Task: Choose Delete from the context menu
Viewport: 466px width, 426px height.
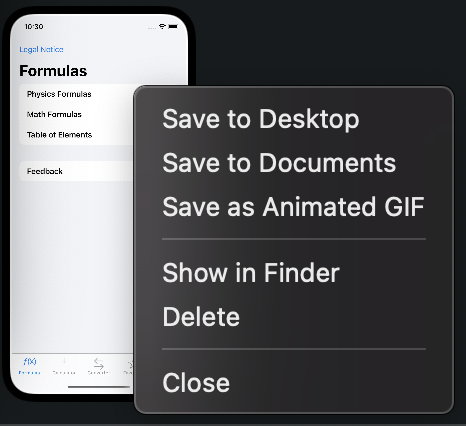Action: [x=201, y=317]
